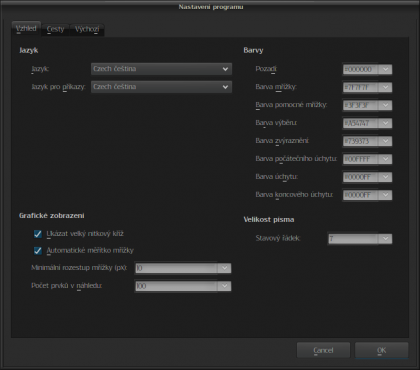Open the Stavový řádek font size dropdown arrow
This screenshot has width=420, height=370.
click(x=385, y=239)
